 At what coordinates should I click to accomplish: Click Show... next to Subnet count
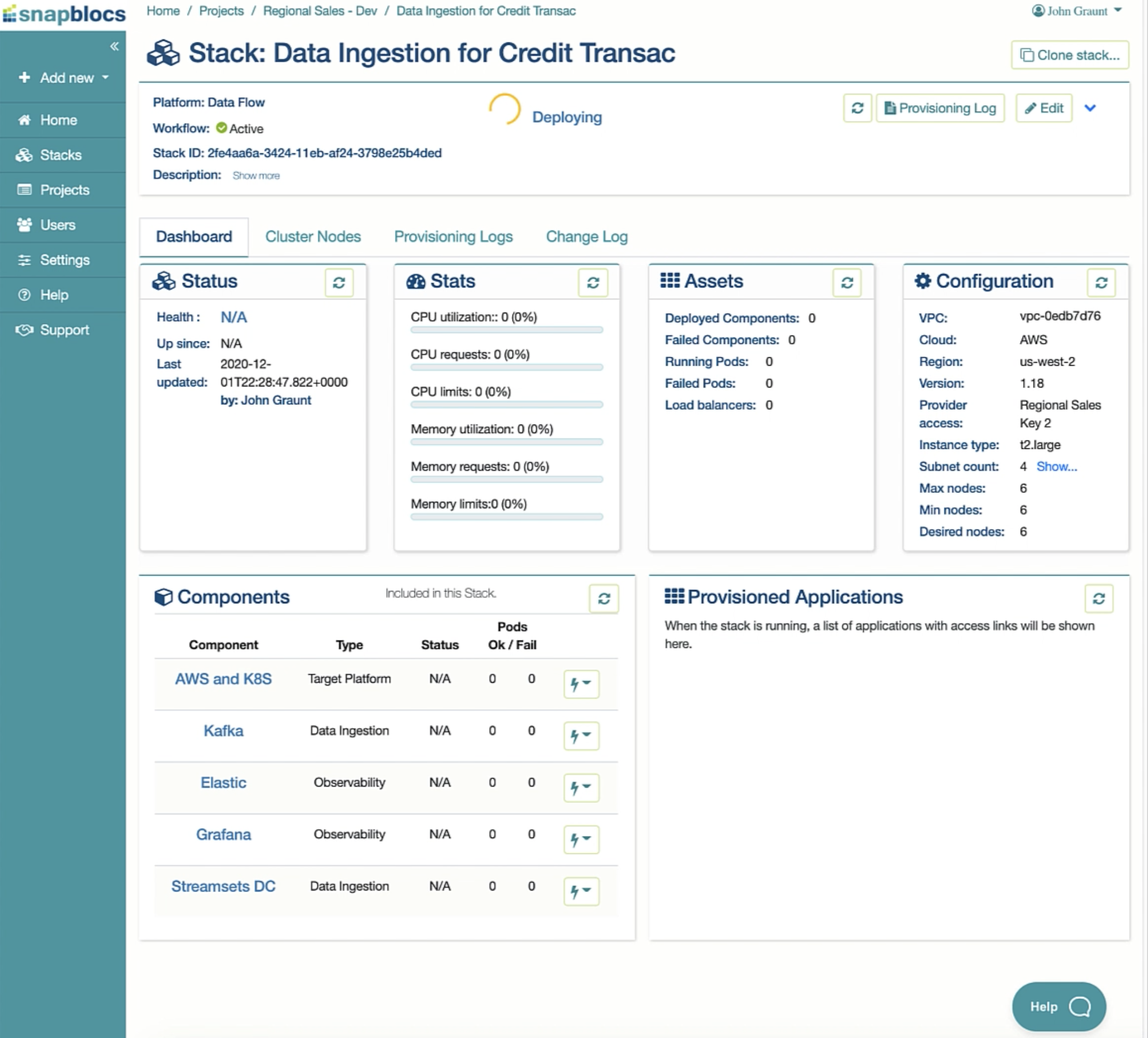point(1057,467)
